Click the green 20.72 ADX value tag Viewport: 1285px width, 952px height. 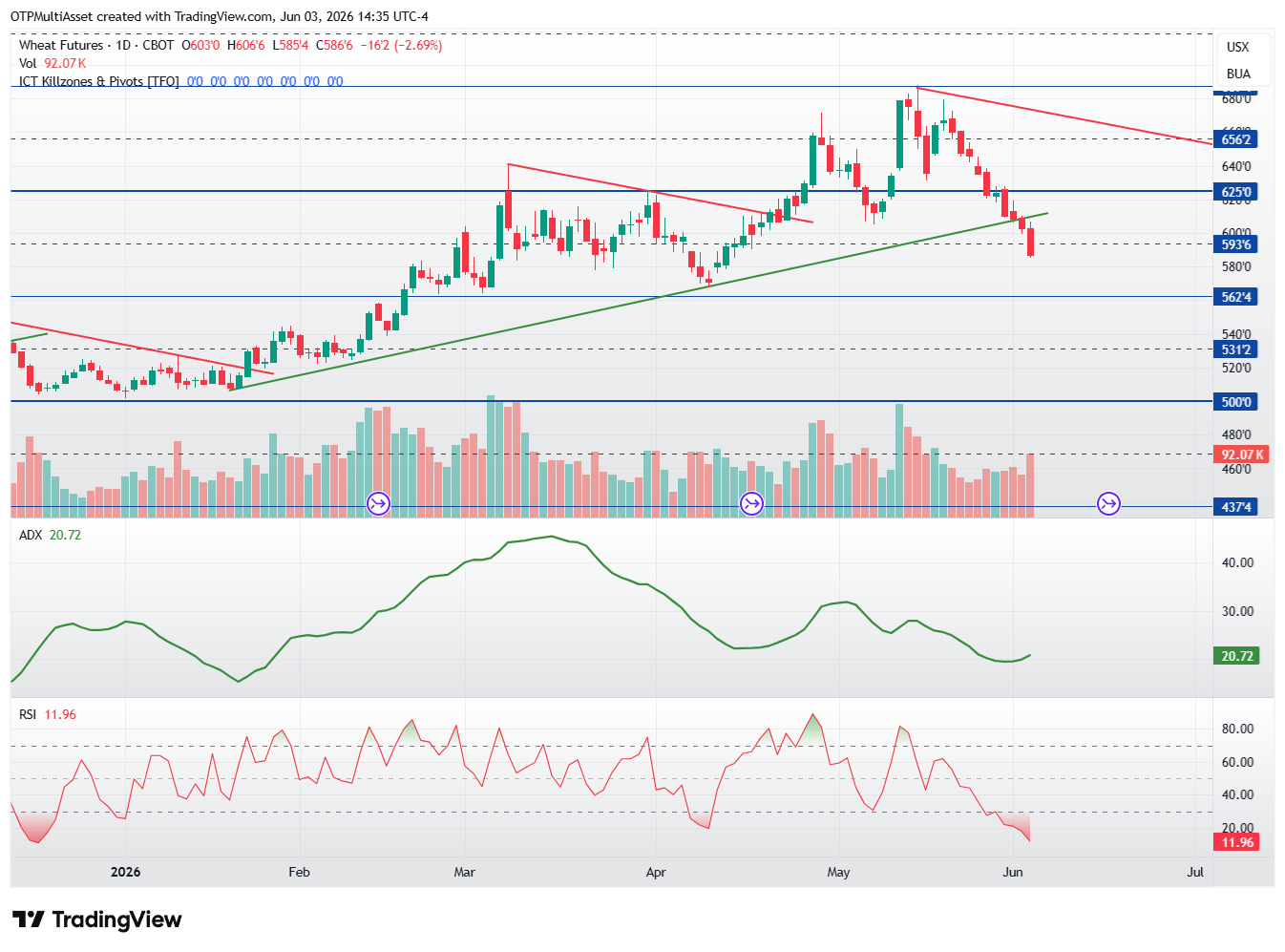point(1237,656)
